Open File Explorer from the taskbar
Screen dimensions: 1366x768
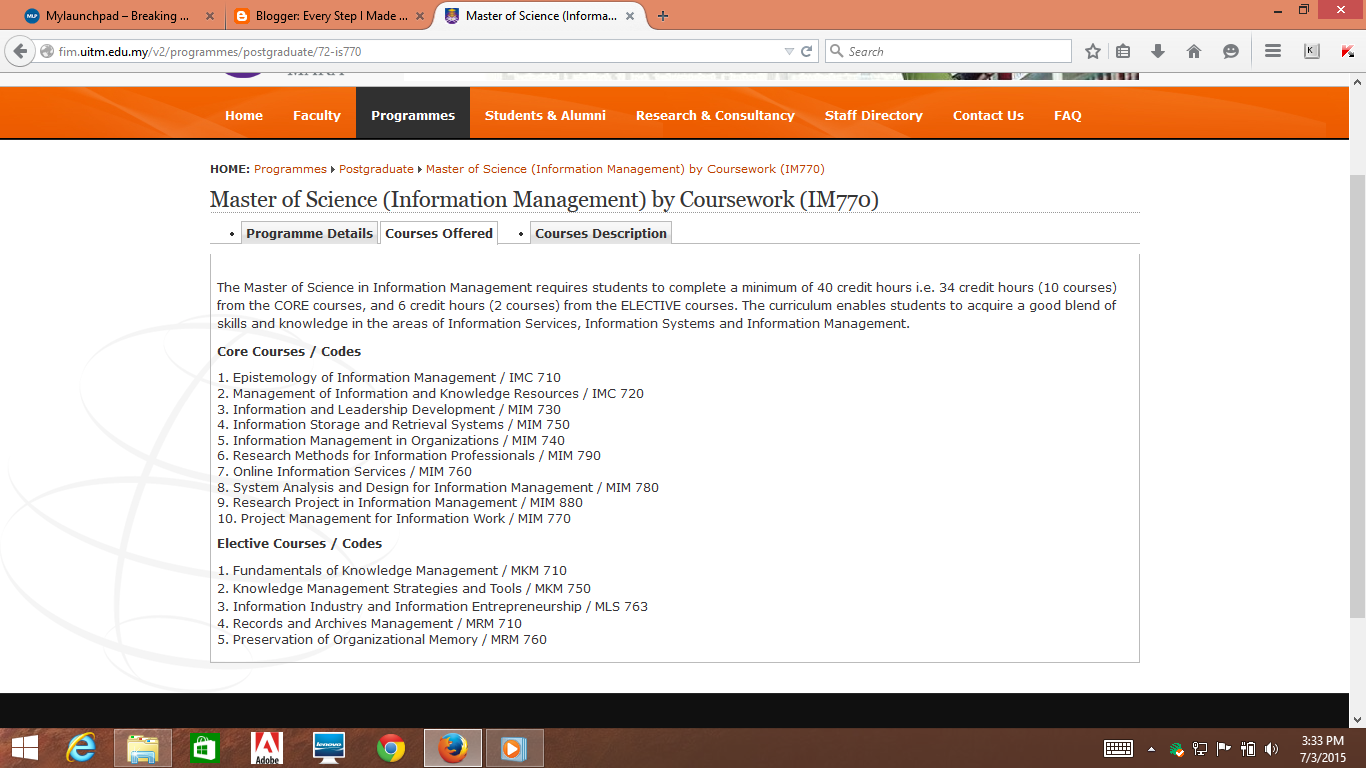[143, 748]
